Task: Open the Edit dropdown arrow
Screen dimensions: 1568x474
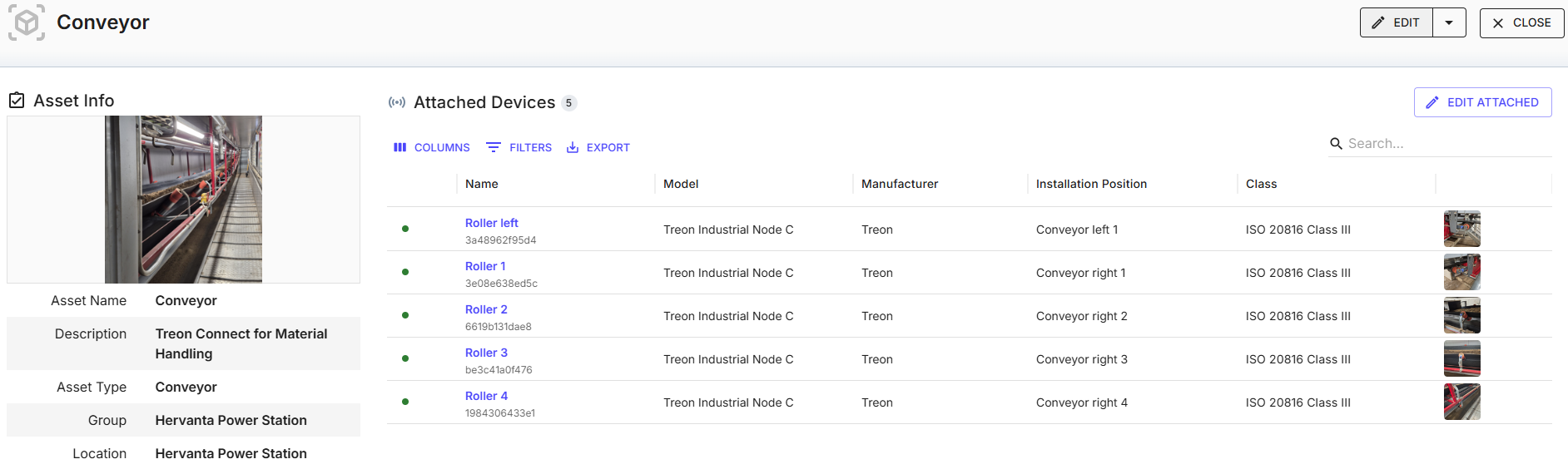Action: pyautogui.click(x=1449, y=22)
